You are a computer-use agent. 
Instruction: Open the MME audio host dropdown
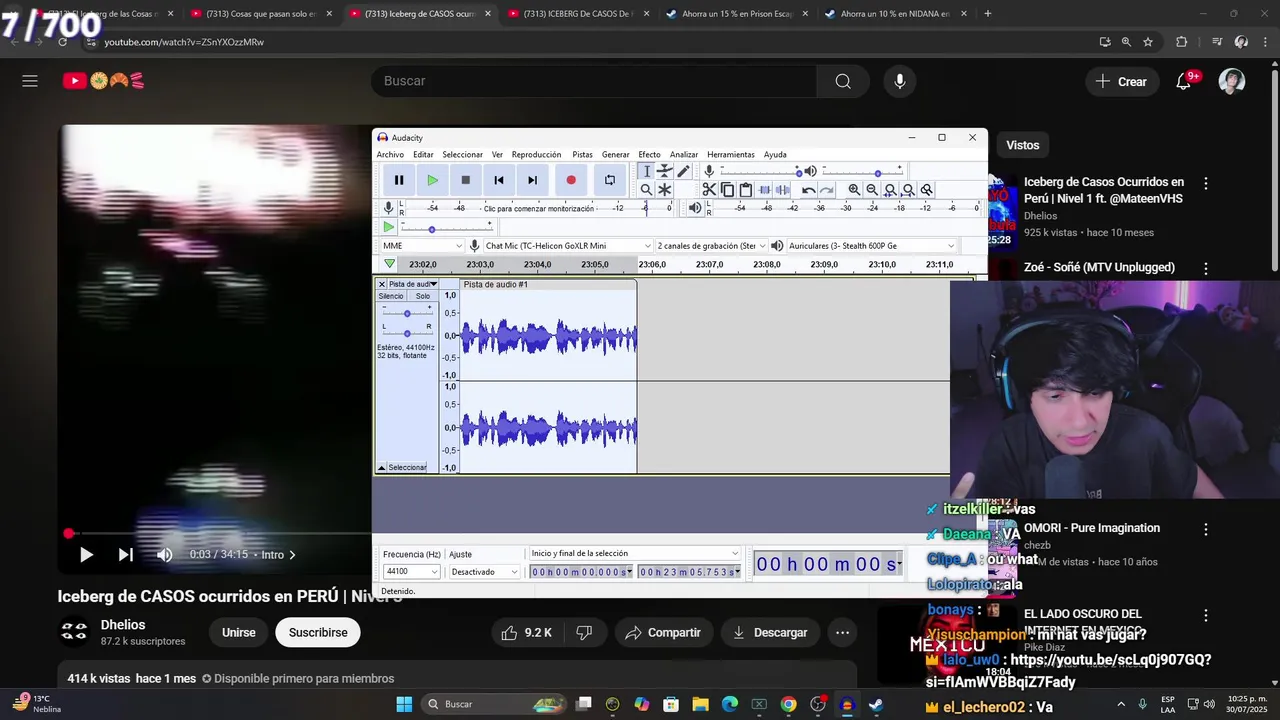[422, 246]
